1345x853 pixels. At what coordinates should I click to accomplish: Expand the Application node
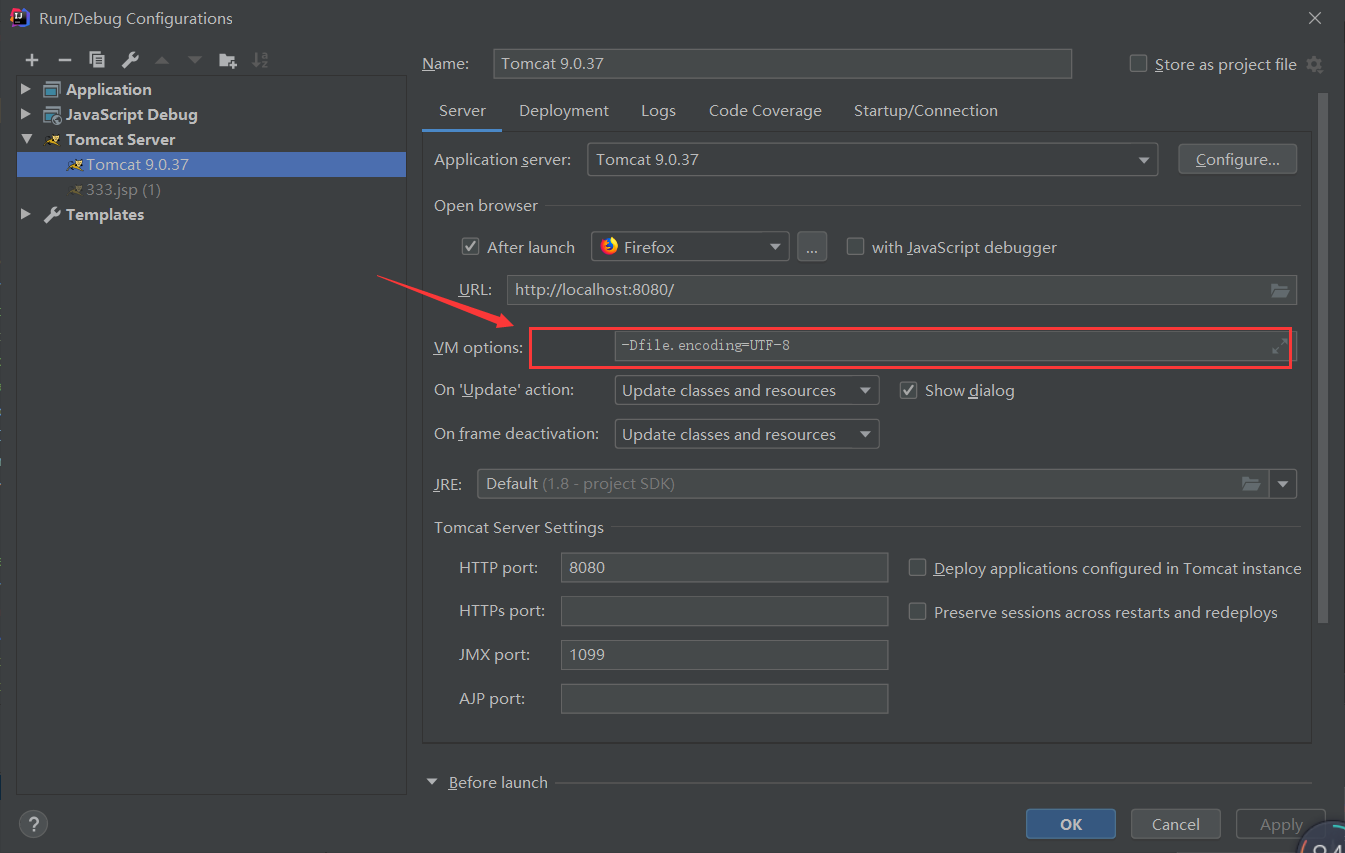(x=26, y=89)
